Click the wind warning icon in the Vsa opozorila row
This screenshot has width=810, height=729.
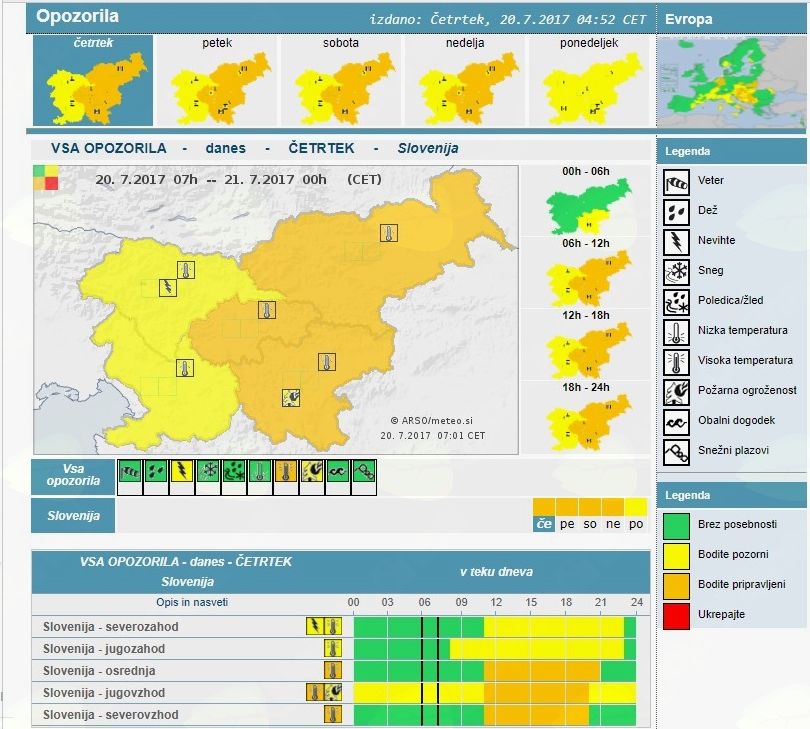click(130, 470)
